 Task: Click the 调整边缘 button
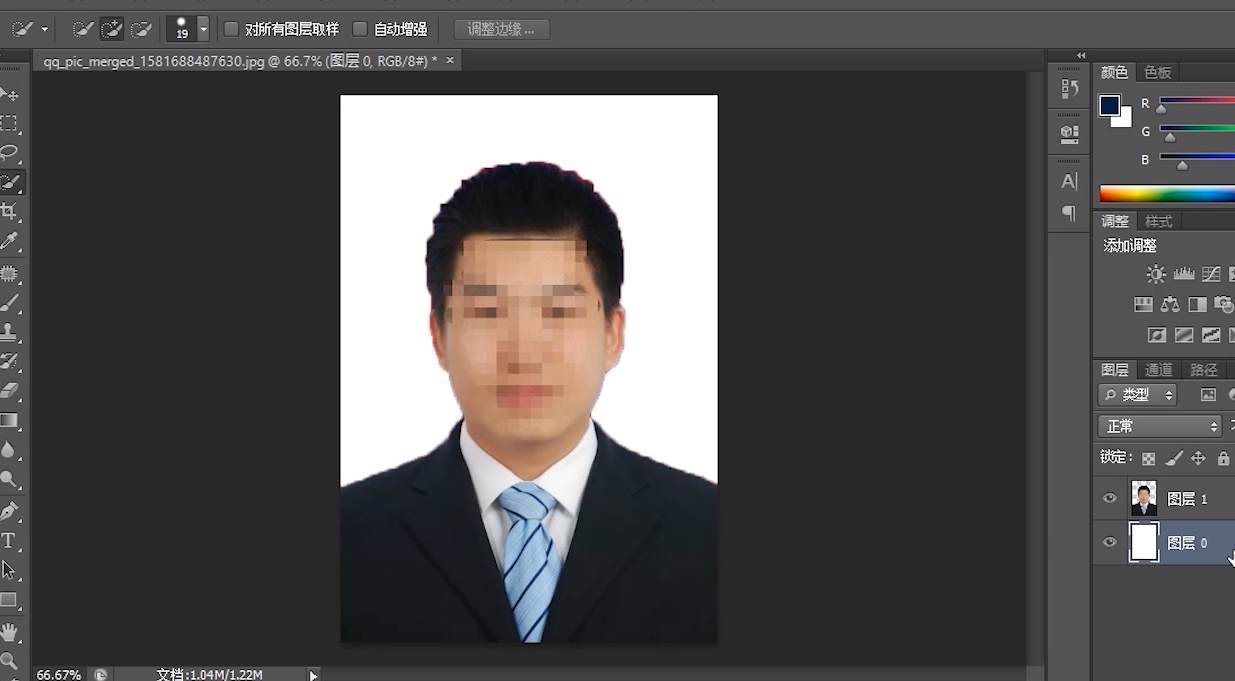(501, 29)
